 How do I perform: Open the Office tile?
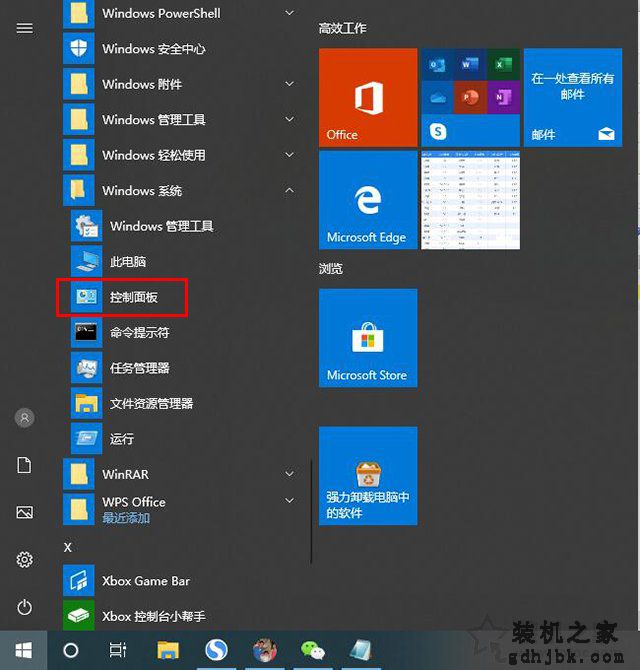(x=368, y=97)
